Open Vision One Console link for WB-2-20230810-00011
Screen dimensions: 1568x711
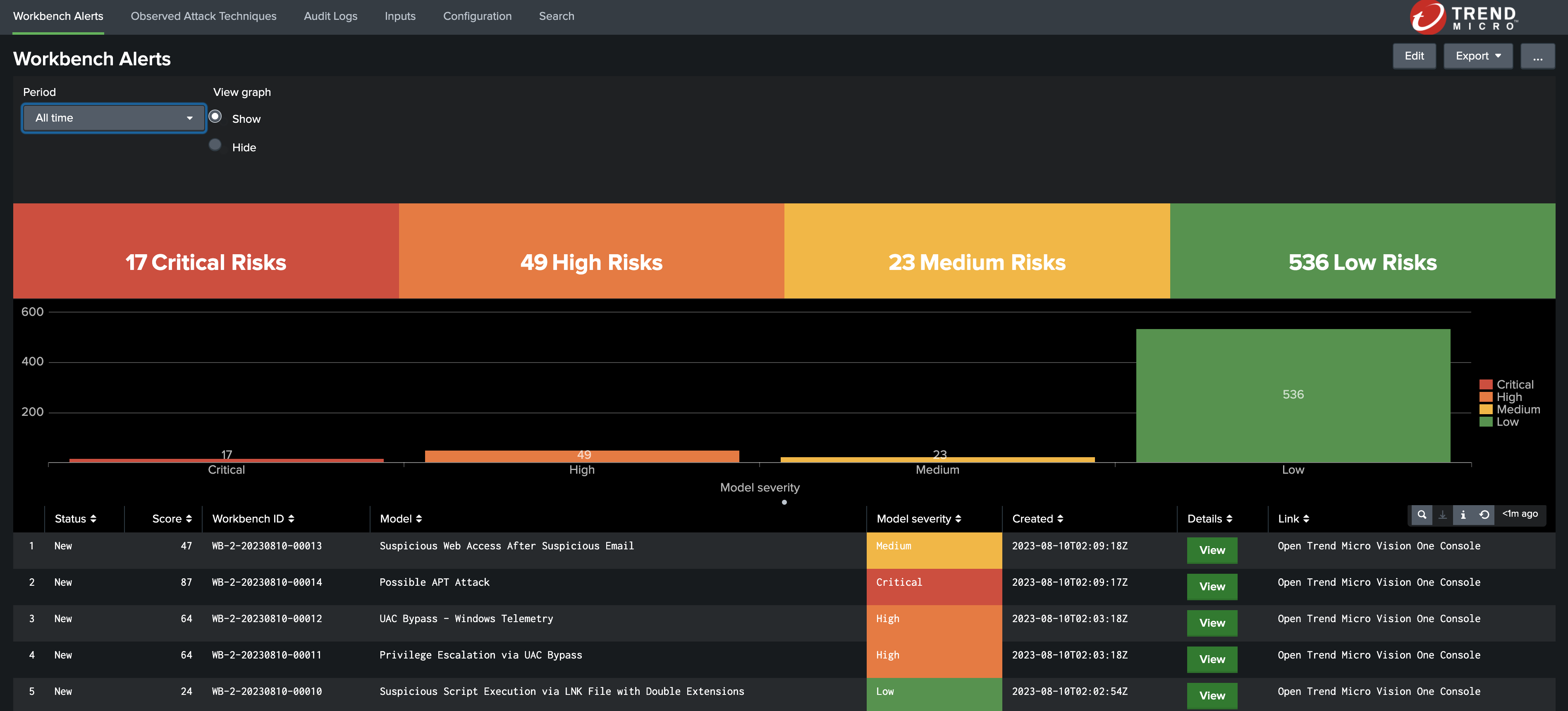1379,656
